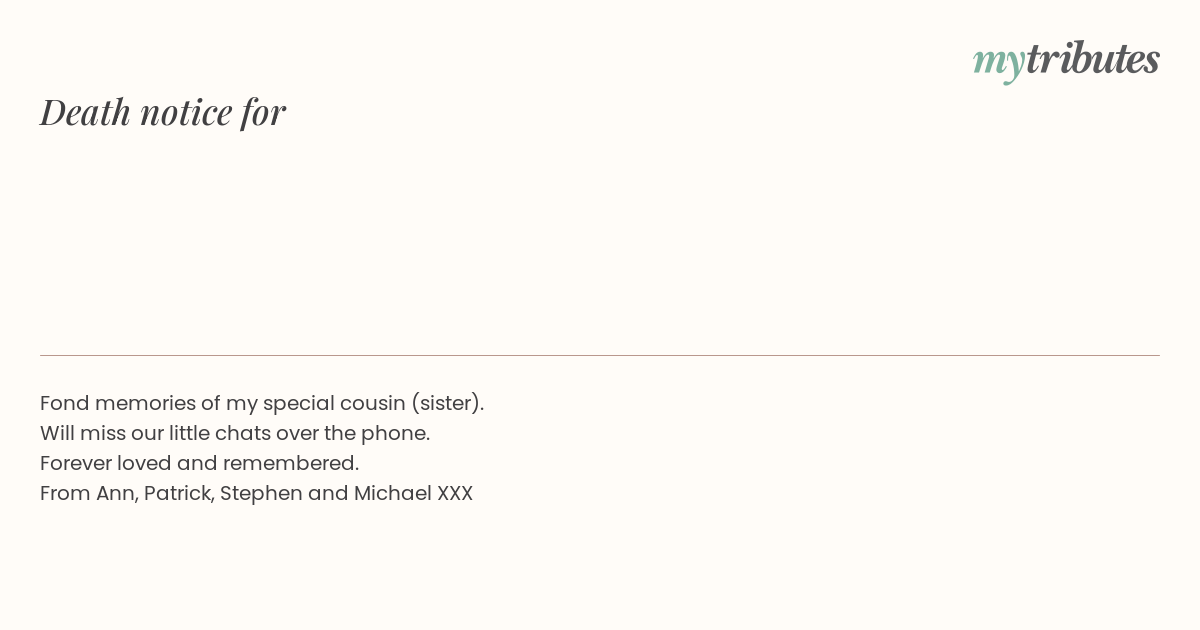Click the word "notice" in the heading

point(186,112)
